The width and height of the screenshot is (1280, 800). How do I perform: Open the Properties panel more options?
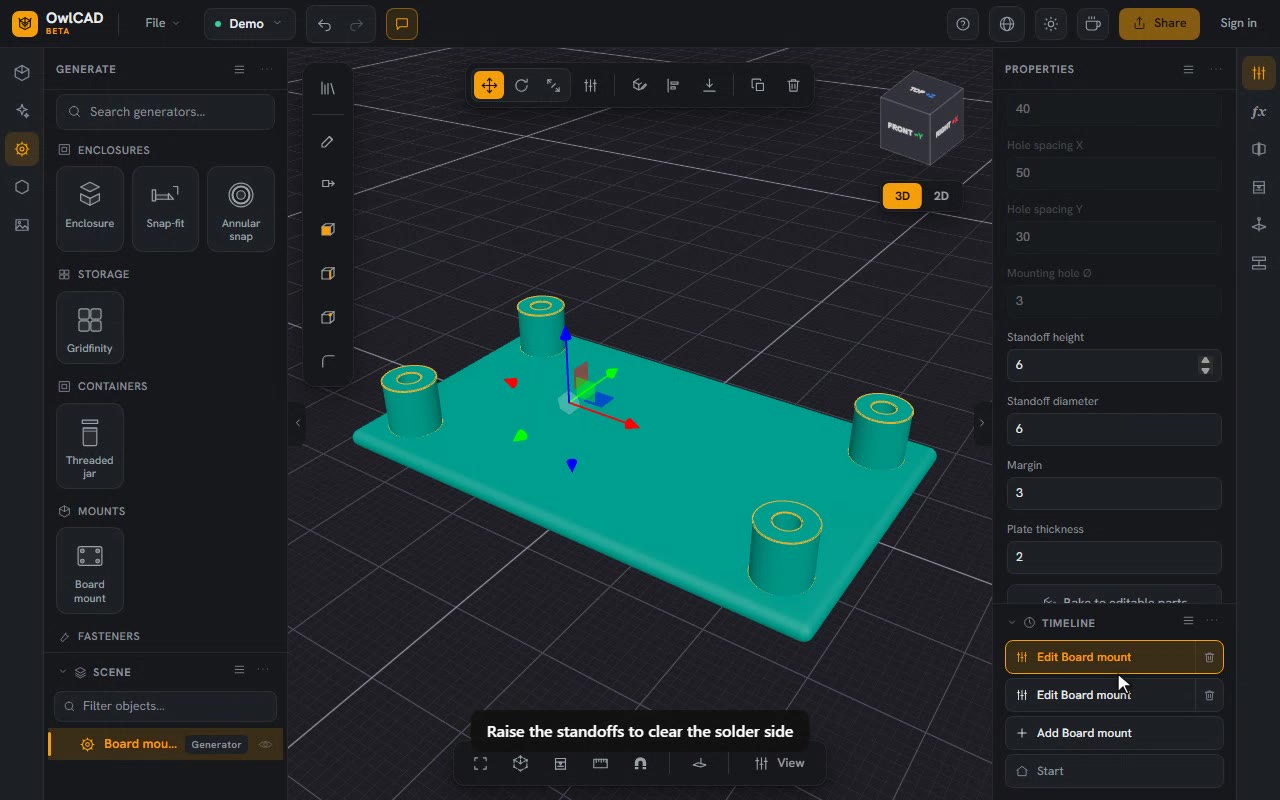(x=1215, y=69)
